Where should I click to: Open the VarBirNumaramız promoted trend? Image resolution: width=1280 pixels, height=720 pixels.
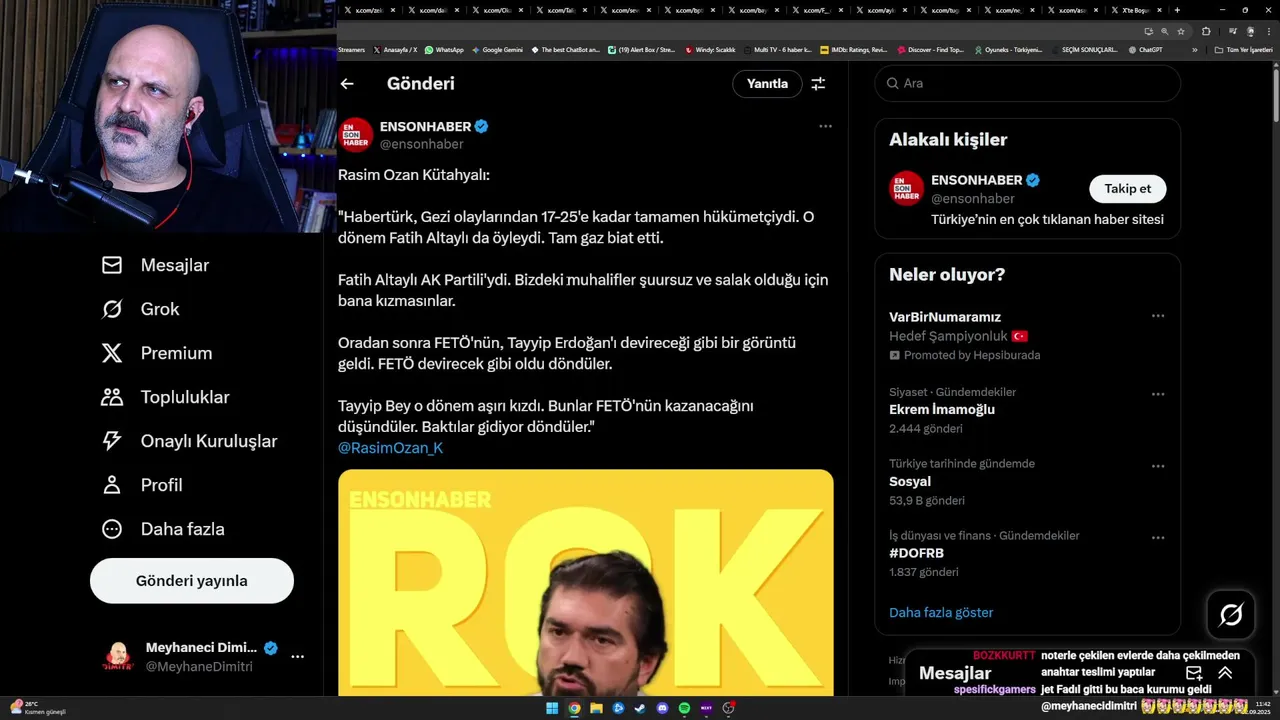[945, 317]
